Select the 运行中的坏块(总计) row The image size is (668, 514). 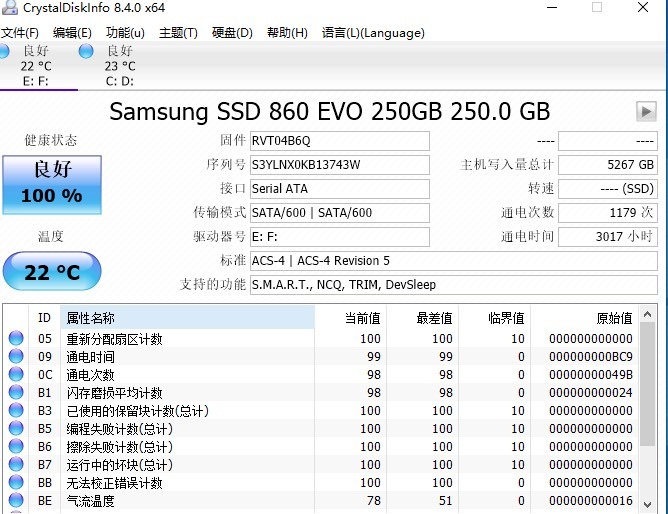coord(322,465)
